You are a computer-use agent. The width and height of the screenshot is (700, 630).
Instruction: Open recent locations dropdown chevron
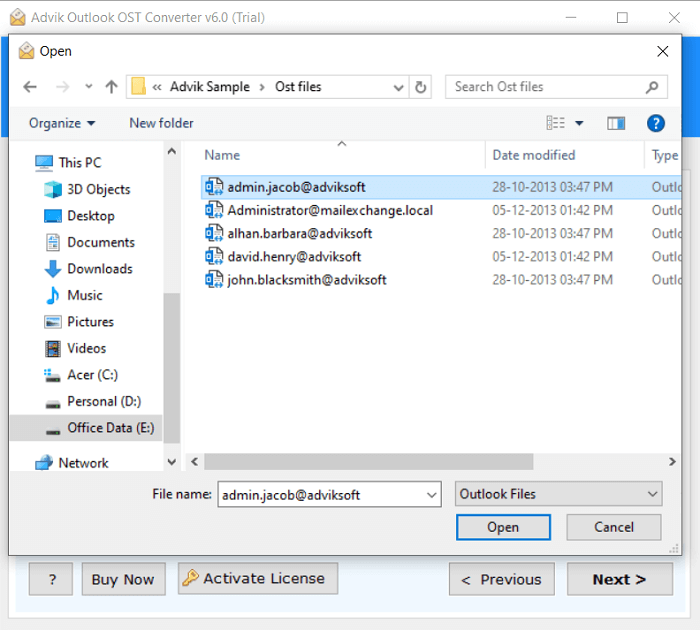[x=89, y=87]
